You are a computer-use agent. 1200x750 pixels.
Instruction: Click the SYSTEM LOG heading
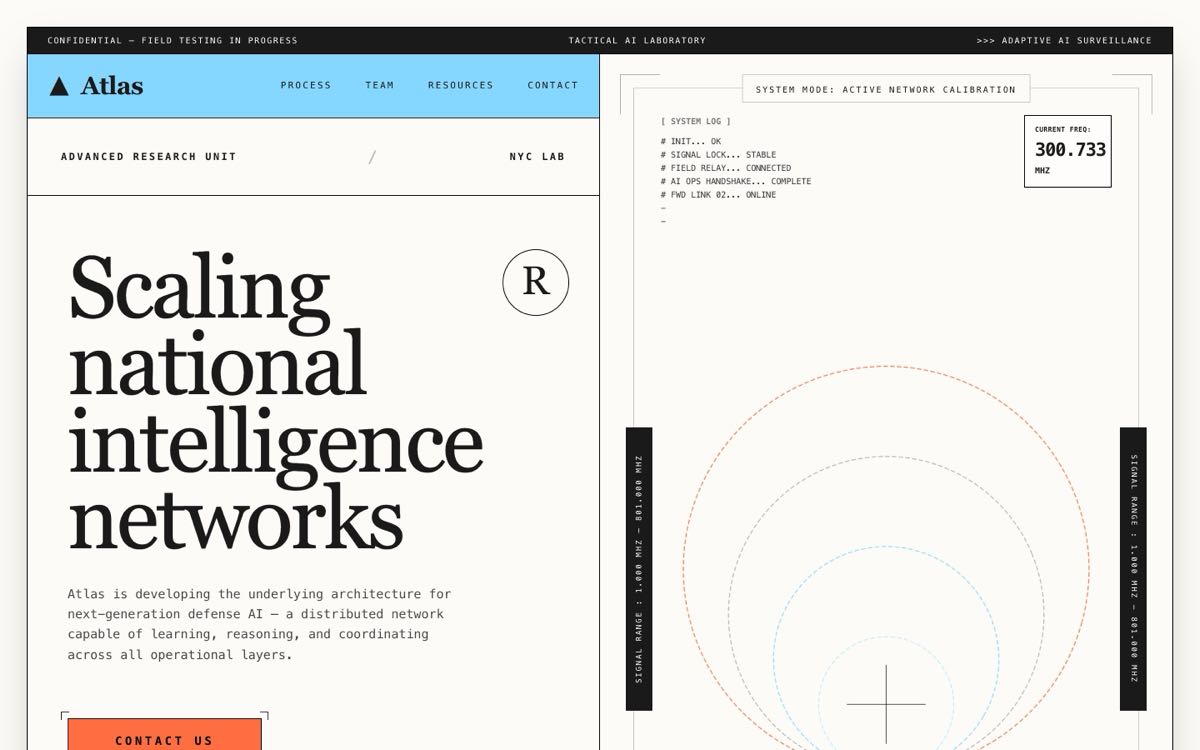(696, 121)
